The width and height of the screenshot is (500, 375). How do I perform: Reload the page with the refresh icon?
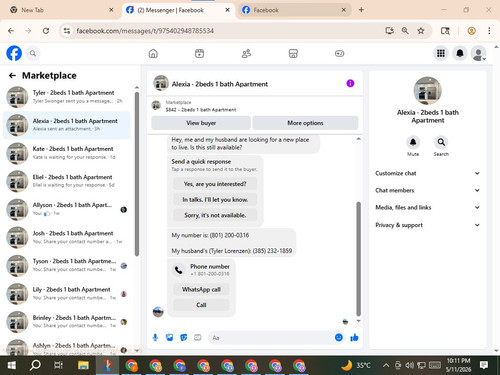tap(46, 31)
